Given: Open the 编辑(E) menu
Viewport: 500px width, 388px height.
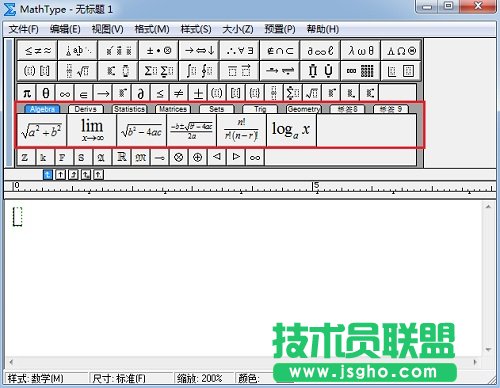Looking at the screenshot, I should (65, 29).
